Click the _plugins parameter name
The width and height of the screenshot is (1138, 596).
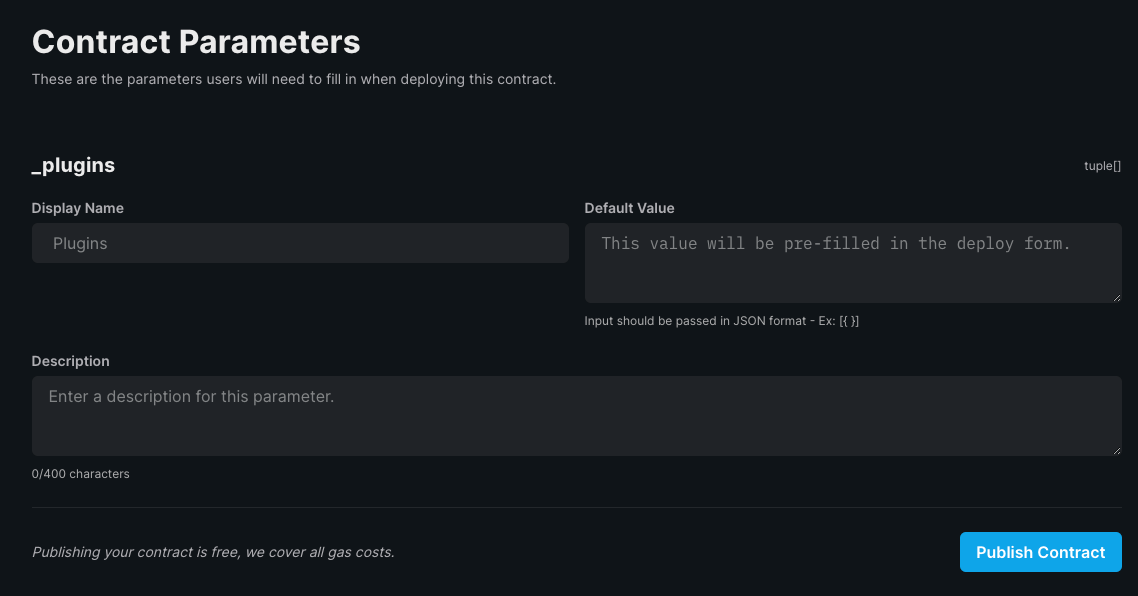[73, 166]
